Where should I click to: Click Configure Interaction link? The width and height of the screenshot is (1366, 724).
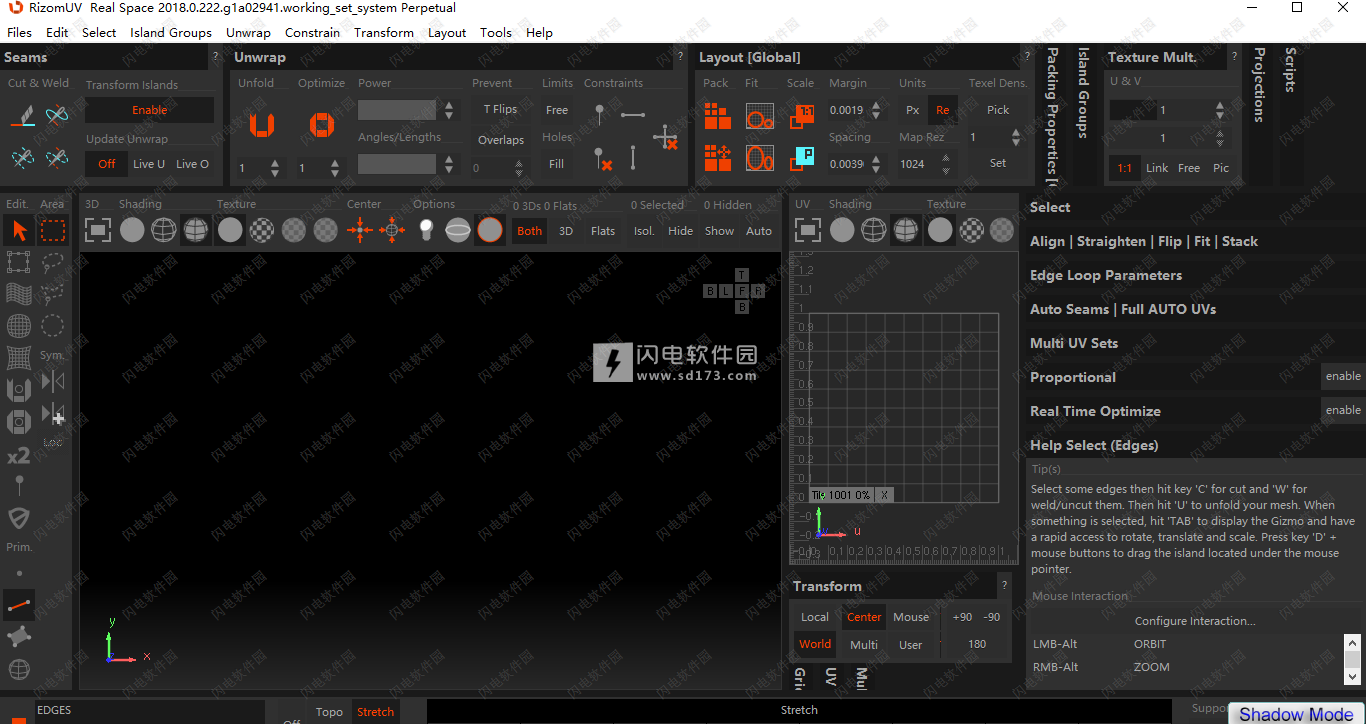point(1195,621)
